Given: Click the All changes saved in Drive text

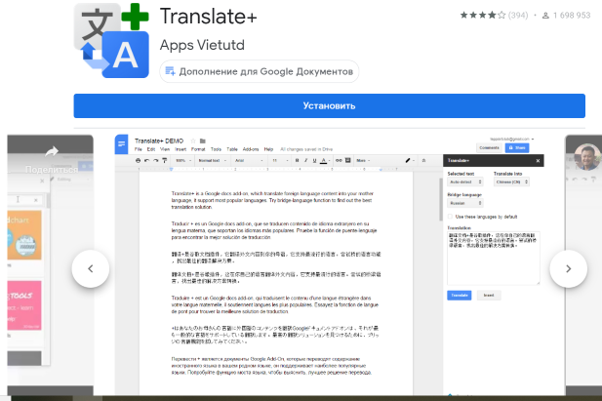Looking at the screenshot, I should pyautogui.click(x=306, y=149).
